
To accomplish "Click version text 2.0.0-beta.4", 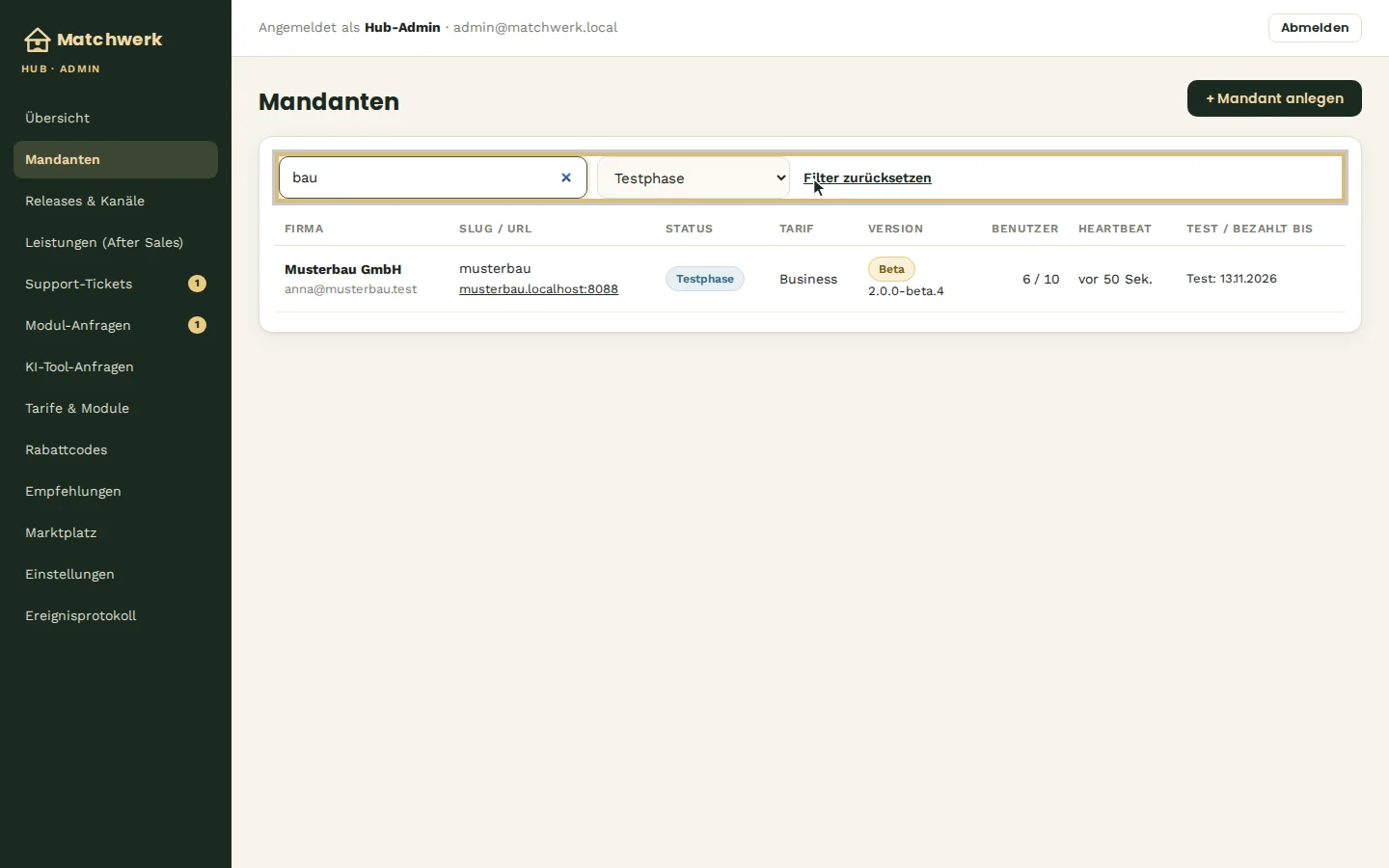I will 906,291.
